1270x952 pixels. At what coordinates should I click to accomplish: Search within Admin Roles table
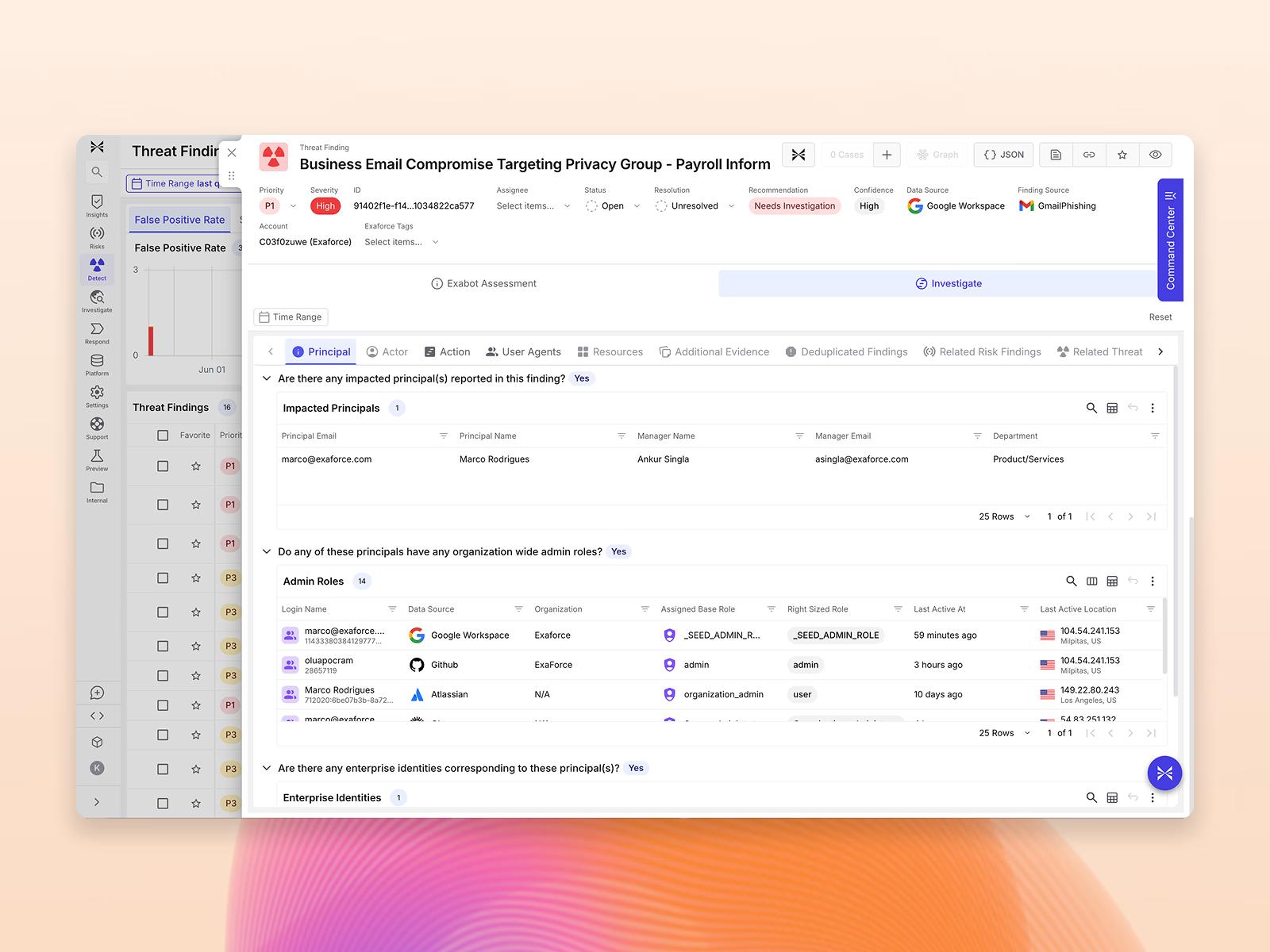[x=1072, y=581]
